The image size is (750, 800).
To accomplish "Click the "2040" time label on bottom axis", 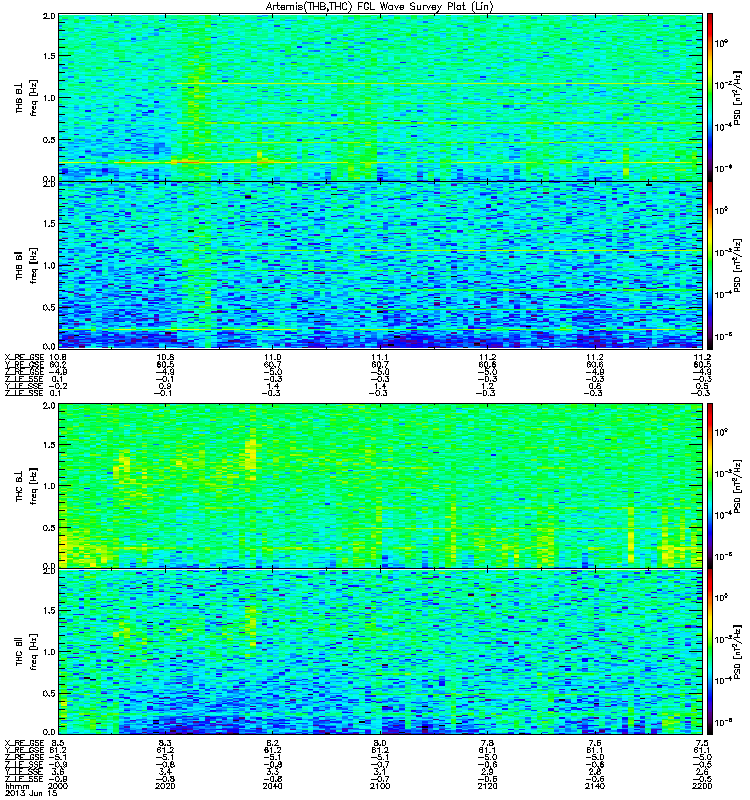I will point(272,786).
